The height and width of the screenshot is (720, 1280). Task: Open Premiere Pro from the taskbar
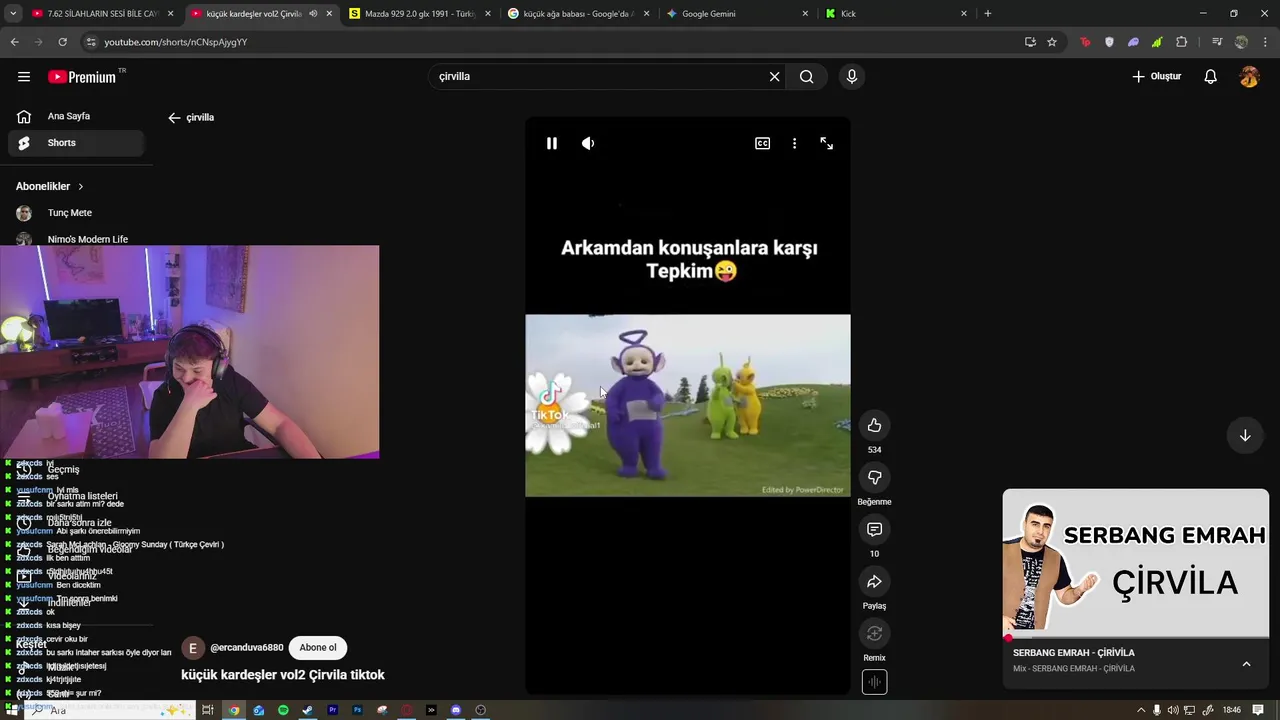coord(333,710)
